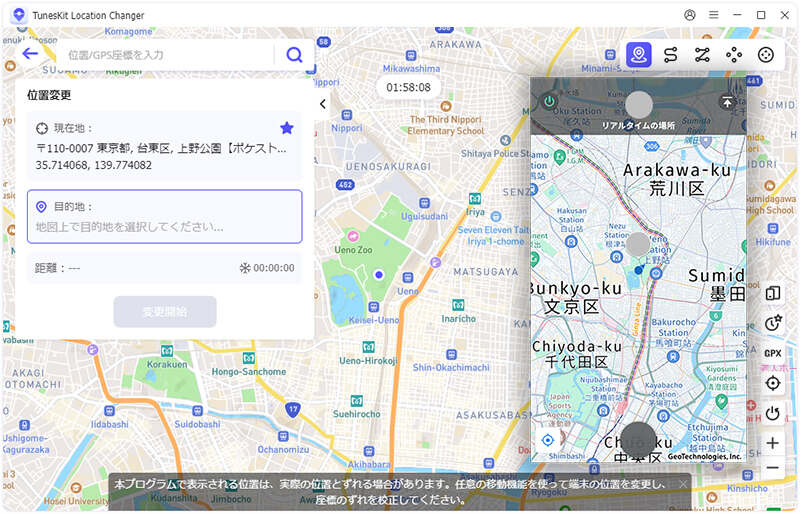
Task: Click the Ueno-Hirokoji metro station icon
Action: click(x=368, y=347)
